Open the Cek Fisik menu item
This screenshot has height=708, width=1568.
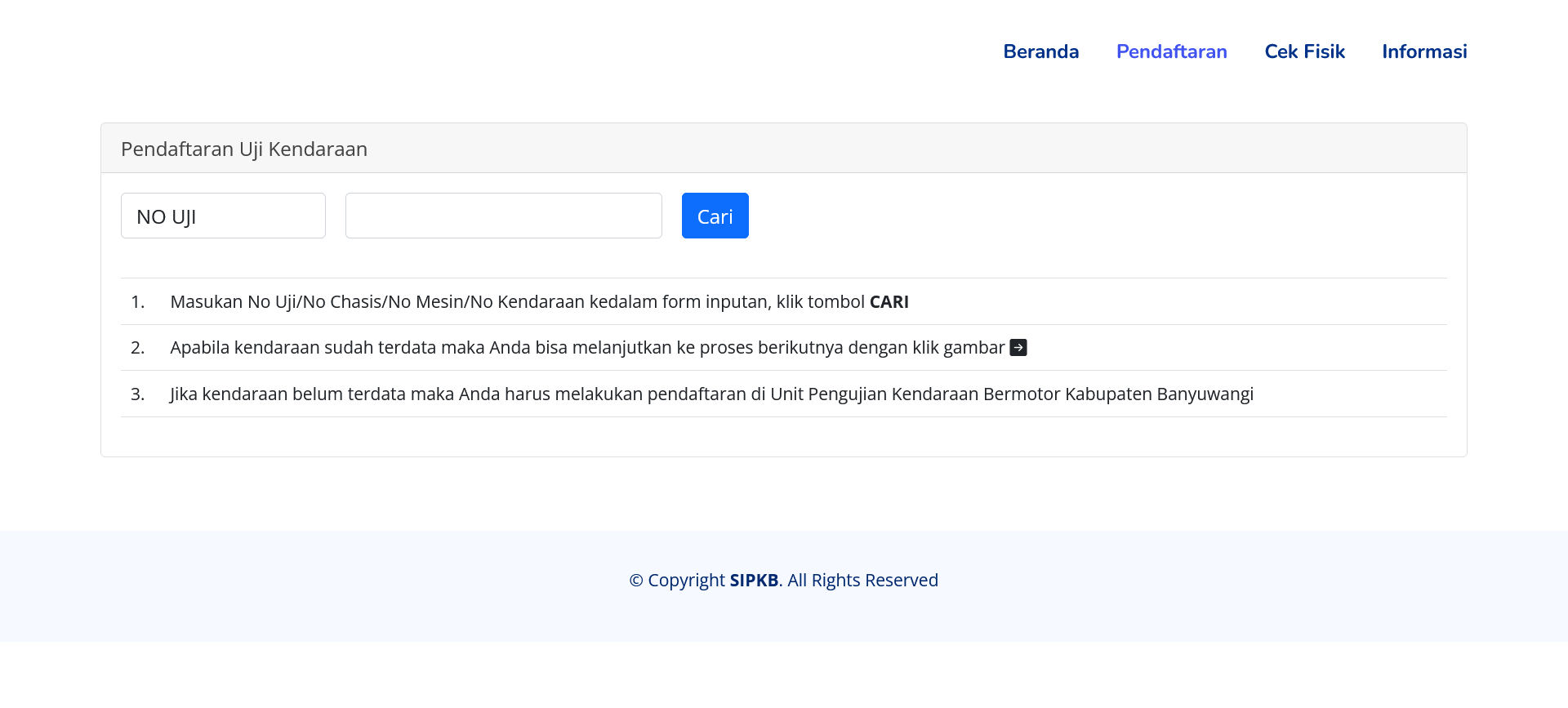[x=1304, y=51]
